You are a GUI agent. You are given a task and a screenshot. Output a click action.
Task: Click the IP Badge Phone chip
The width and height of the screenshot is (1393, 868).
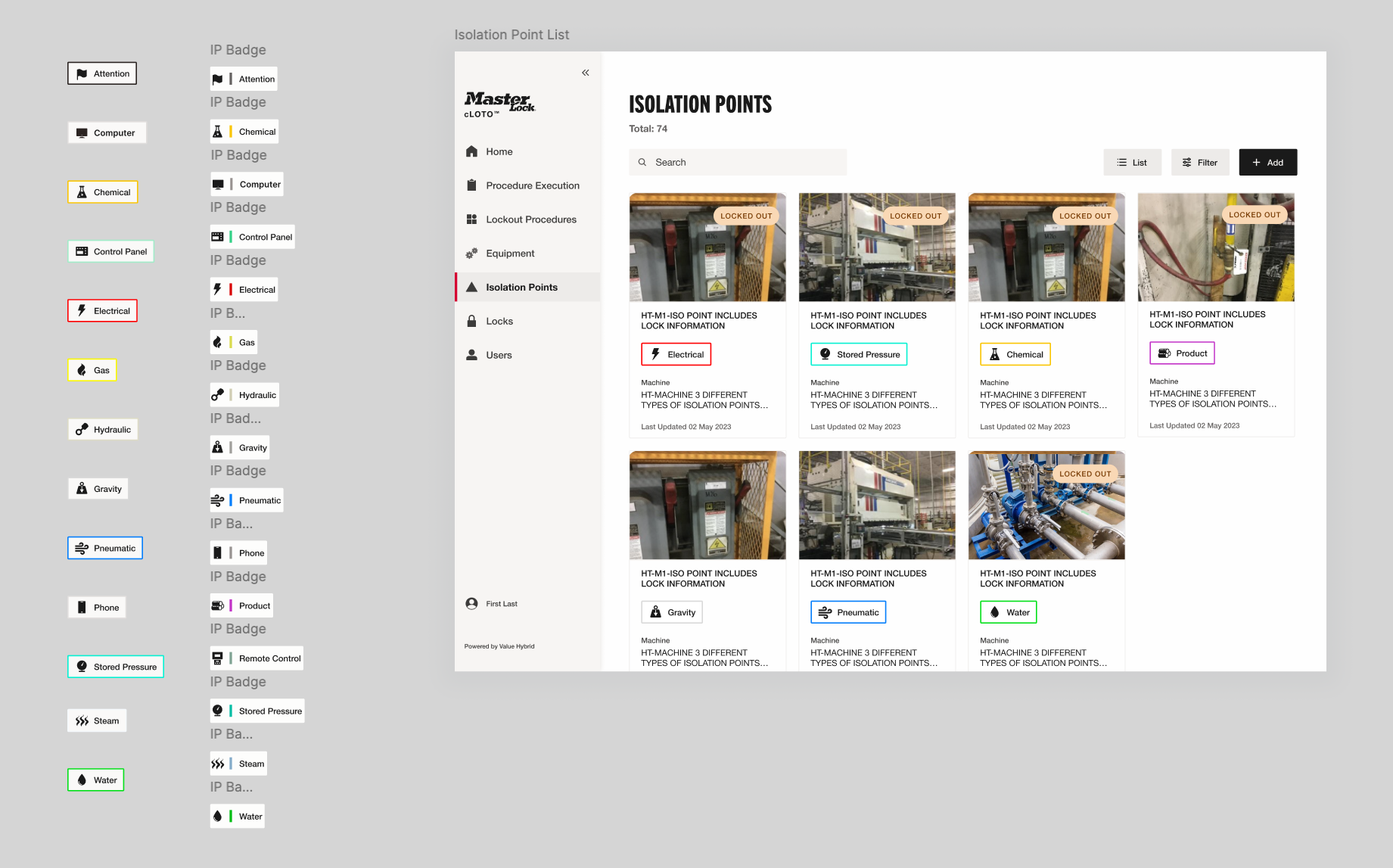239,553
